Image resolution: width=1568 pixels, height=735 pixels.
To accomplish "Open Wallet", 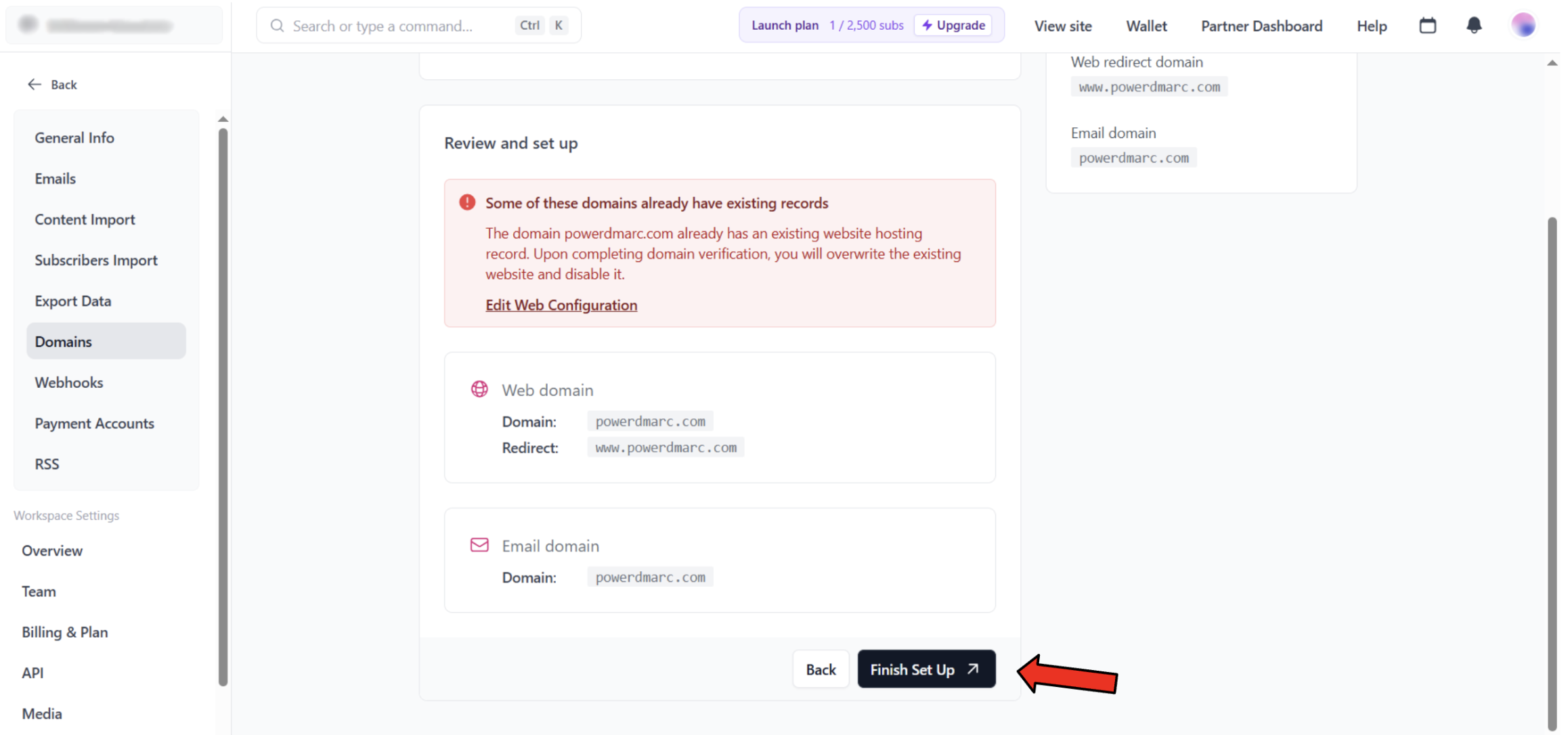I will pyautogui.click(x=1146, y=26).
